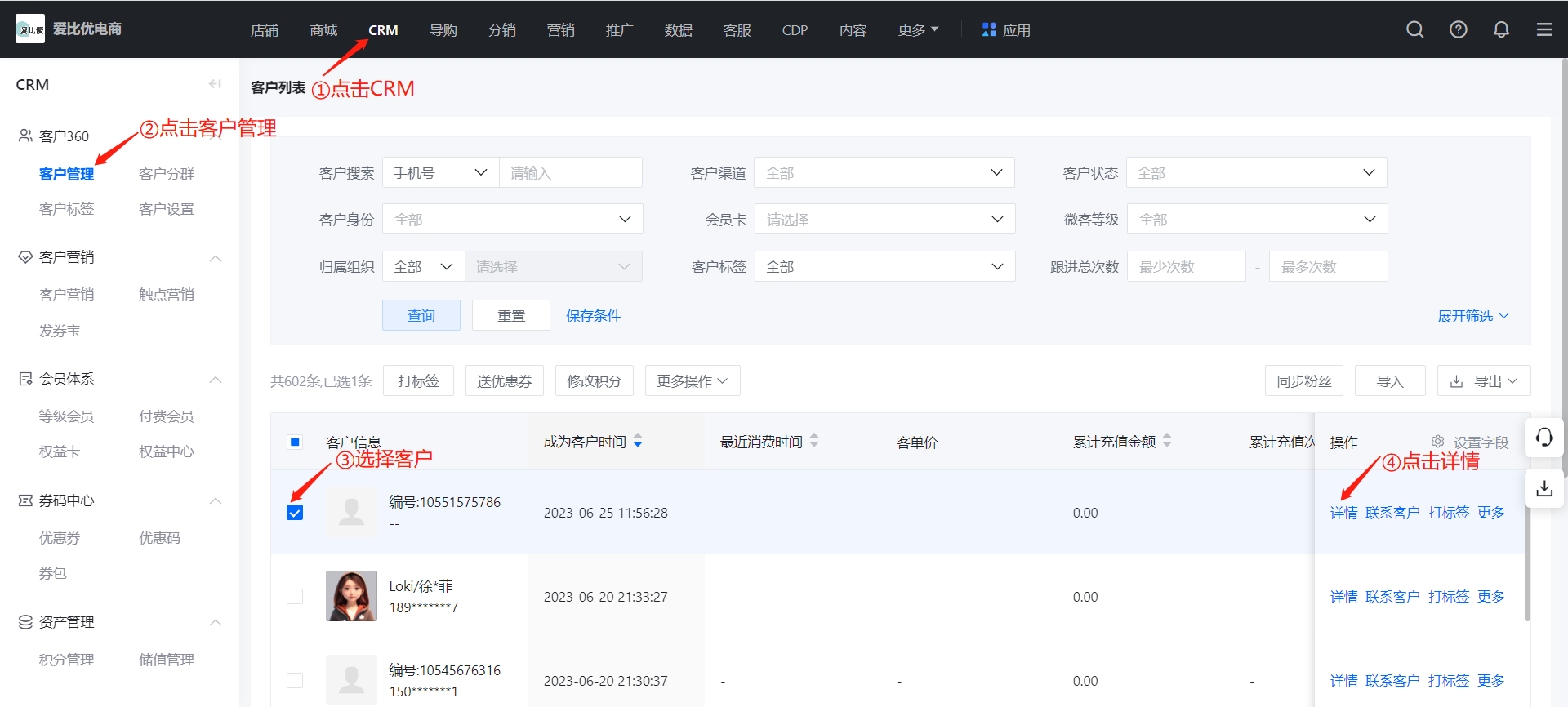Click the 同步粉丝 button

pyautogui.click(x=1304, y=380)
